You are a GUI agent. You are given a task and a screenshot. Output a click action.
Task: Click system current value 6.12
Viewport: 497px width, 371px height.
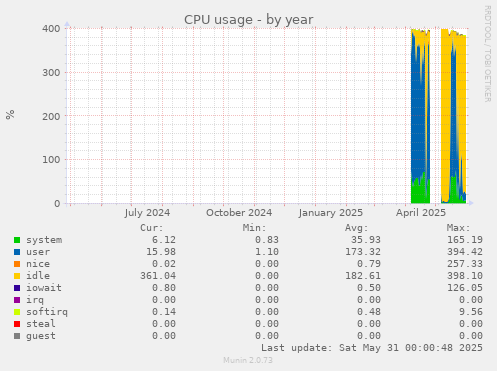click(164, 240)
